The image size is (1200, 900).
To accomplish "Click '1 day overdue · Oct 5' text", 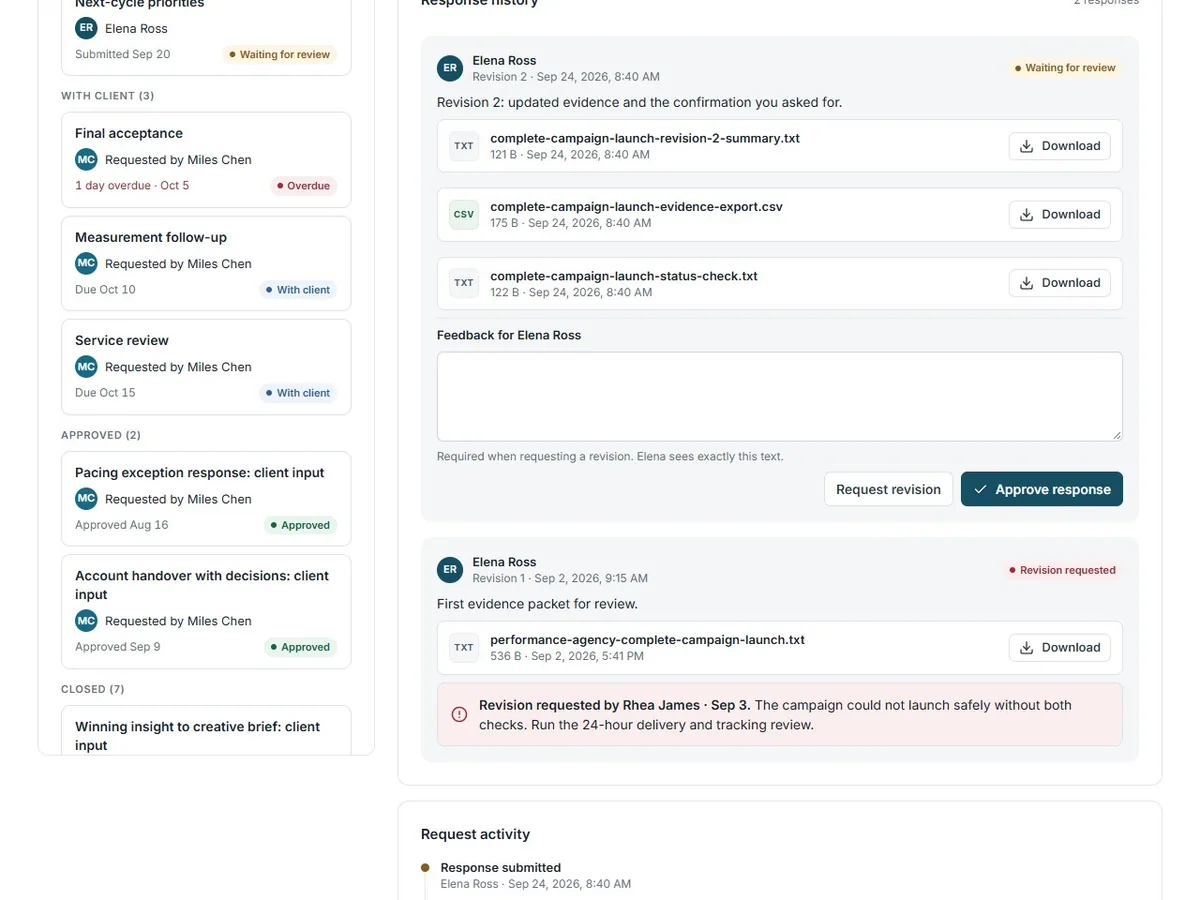I will coord(132,186).
